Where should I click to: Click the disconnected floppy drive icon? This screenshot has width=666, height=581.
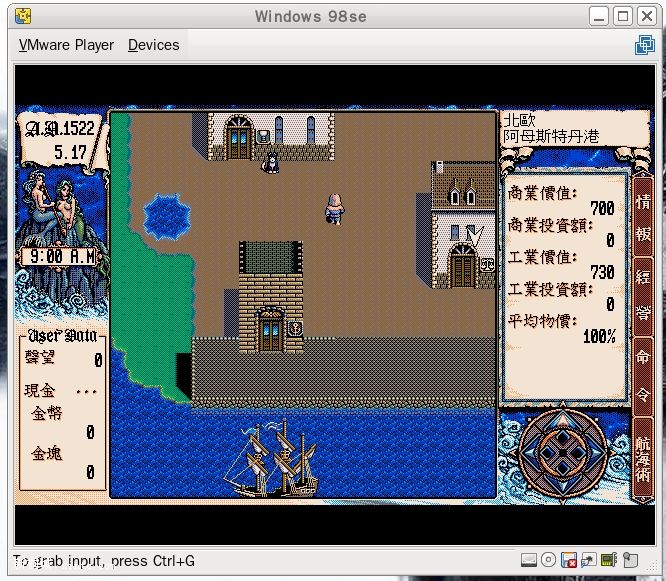tap(569, 560)
